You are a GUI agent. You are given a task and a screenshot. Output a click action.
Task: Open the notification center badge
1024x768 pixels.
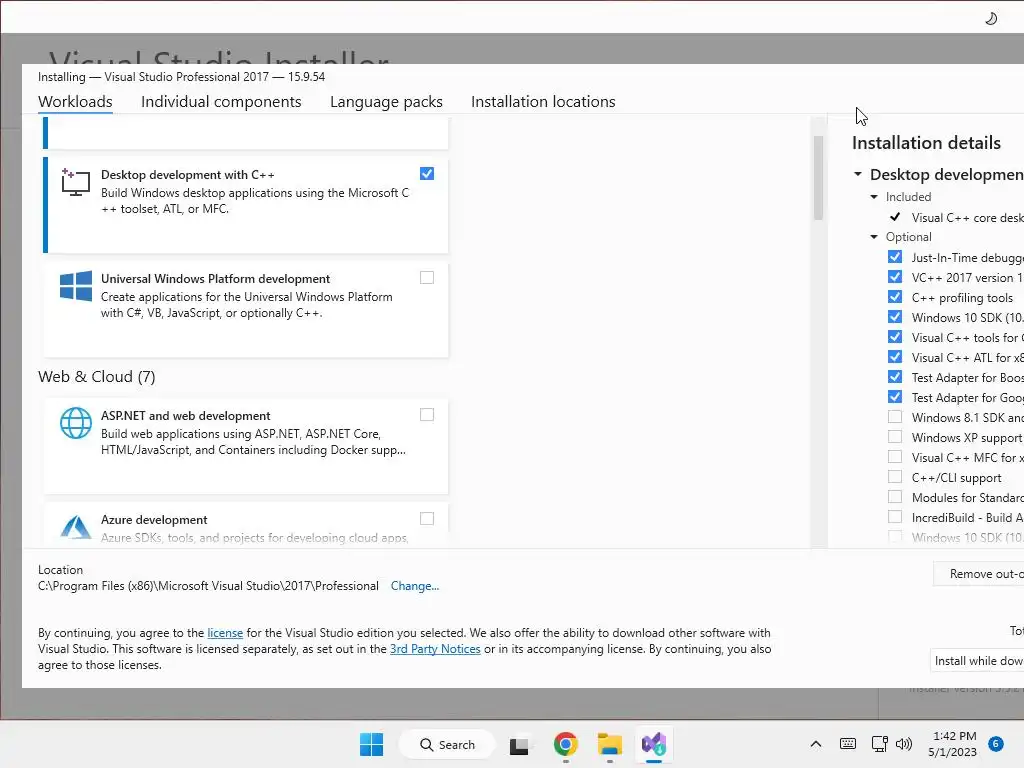(x=996, y=744)
